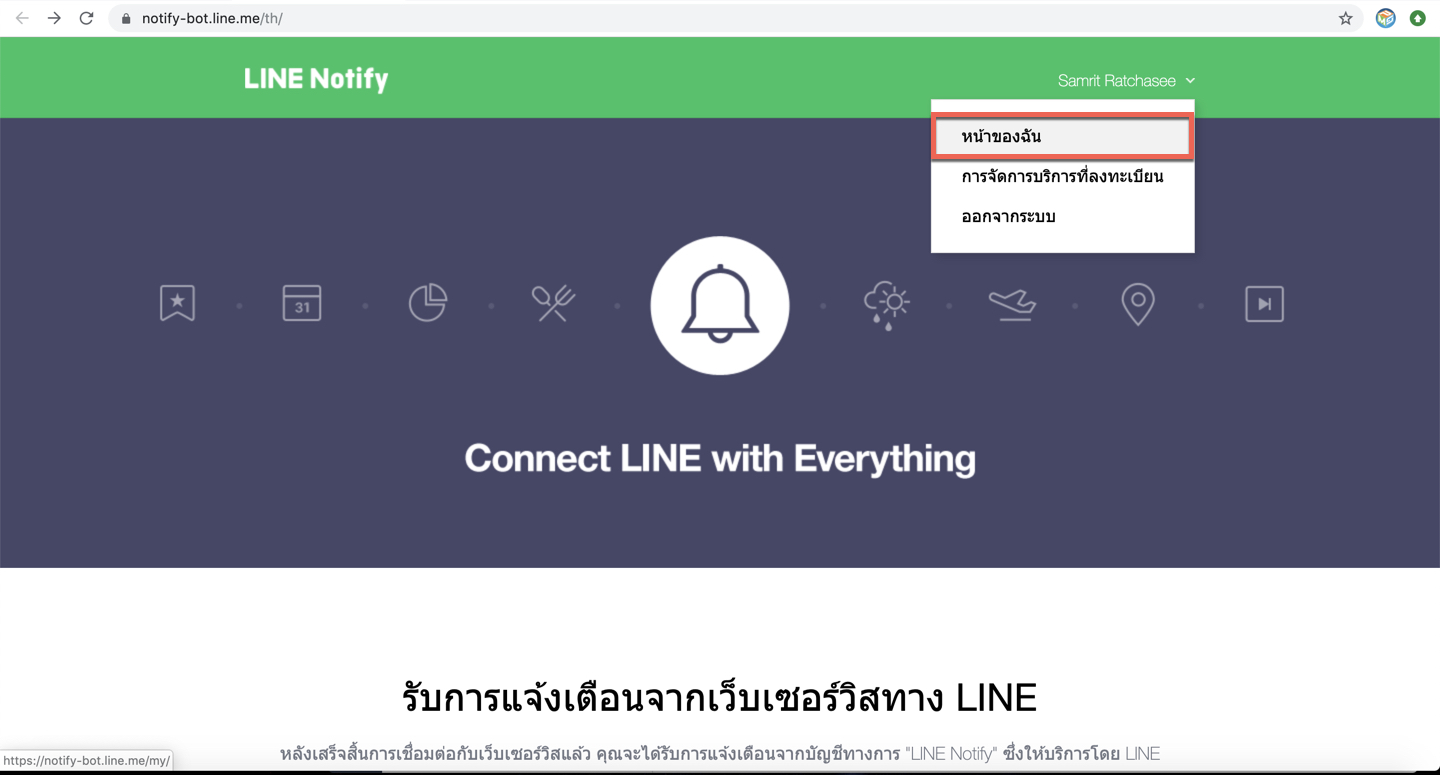Image resolution: width=1440 pixels, height=775 pixels.
Task: Click the skip-next media icon
Action: tap(1264, 304)
